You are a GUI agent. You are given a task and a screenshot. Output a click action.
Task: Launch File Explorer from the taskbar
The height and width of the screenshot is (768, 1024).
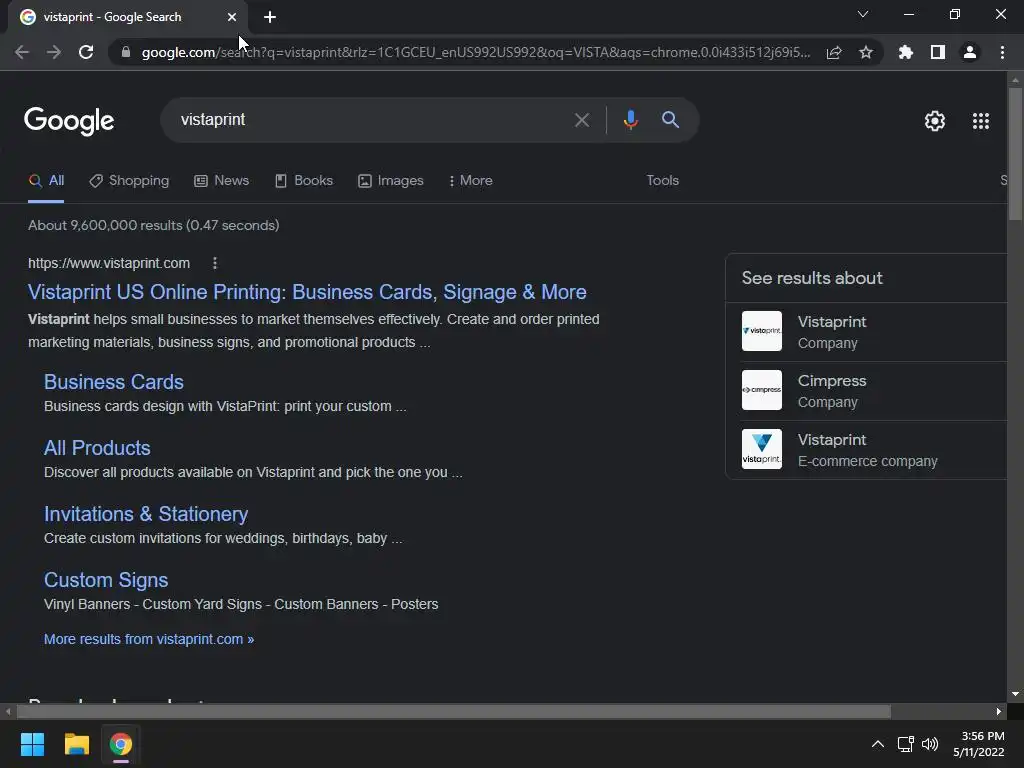point(76,744)
